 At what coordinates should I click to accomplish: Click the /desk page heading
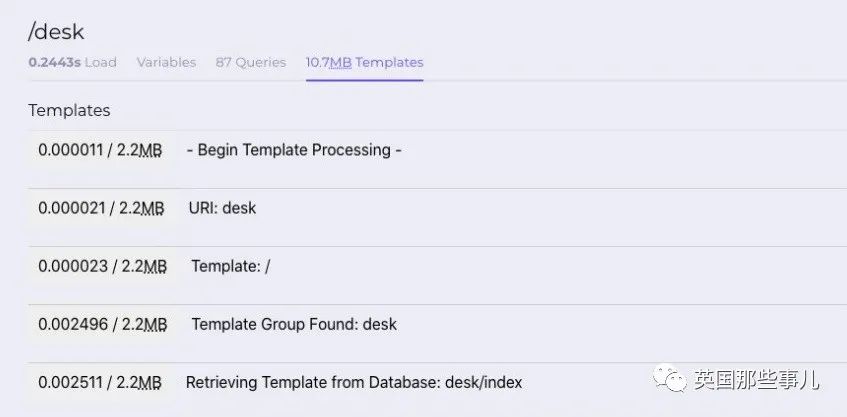[x=56, y=32]
